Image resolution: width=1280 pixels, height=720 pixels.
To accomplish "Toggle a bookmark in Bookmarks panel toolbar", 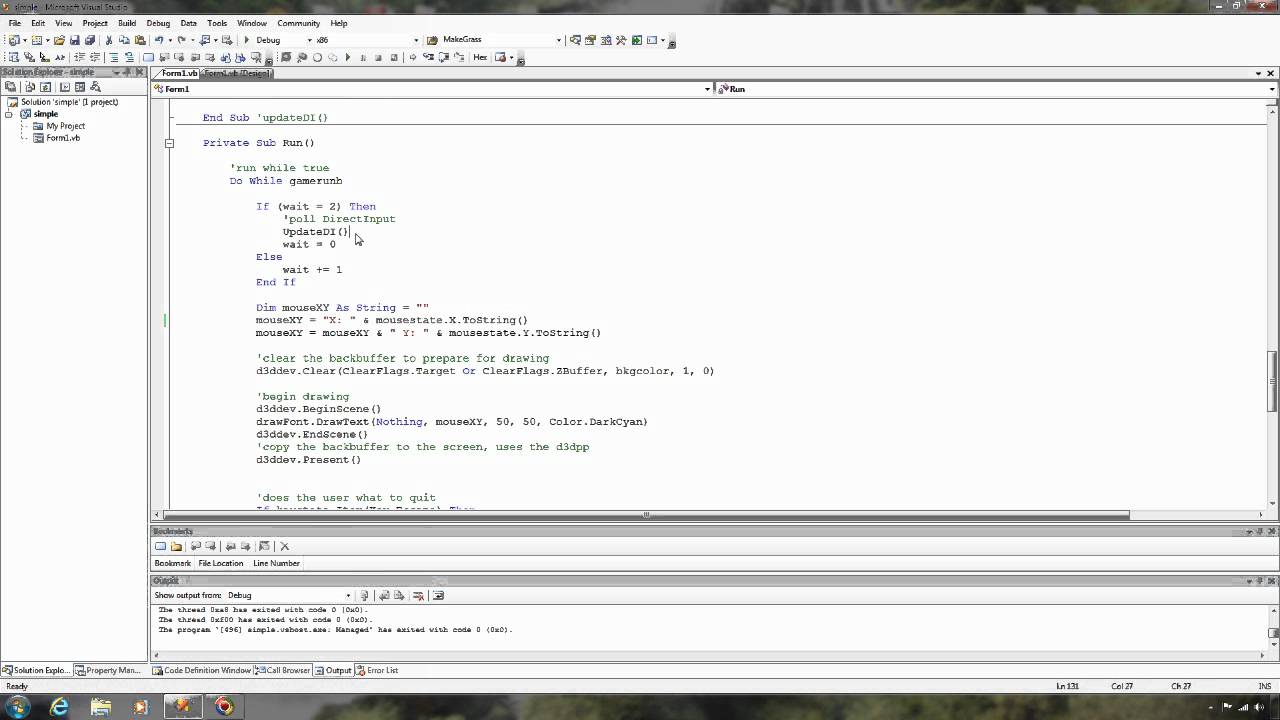I will point(160,546).
